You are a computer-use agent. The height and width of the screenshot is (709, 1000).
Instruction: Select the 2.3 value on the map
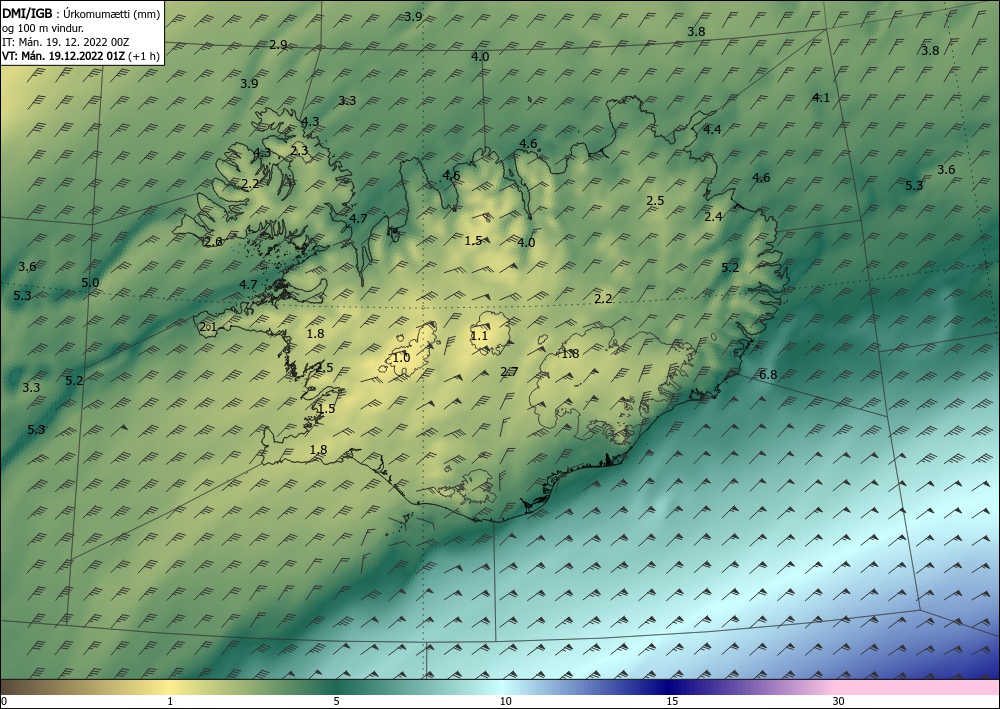pos(299,150)
